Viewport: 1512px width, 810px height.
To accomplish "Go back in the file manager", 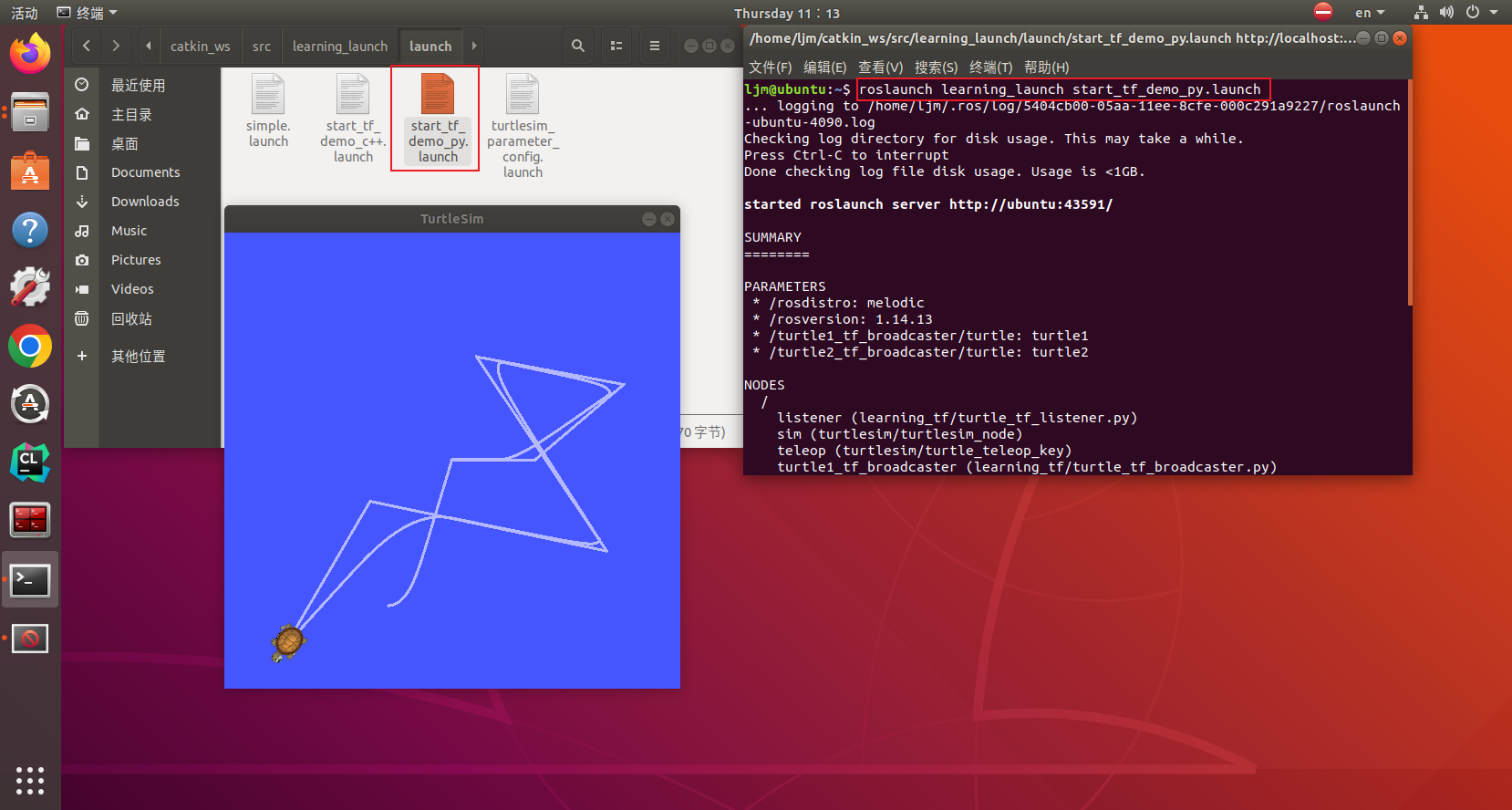I will click(86, 46).
